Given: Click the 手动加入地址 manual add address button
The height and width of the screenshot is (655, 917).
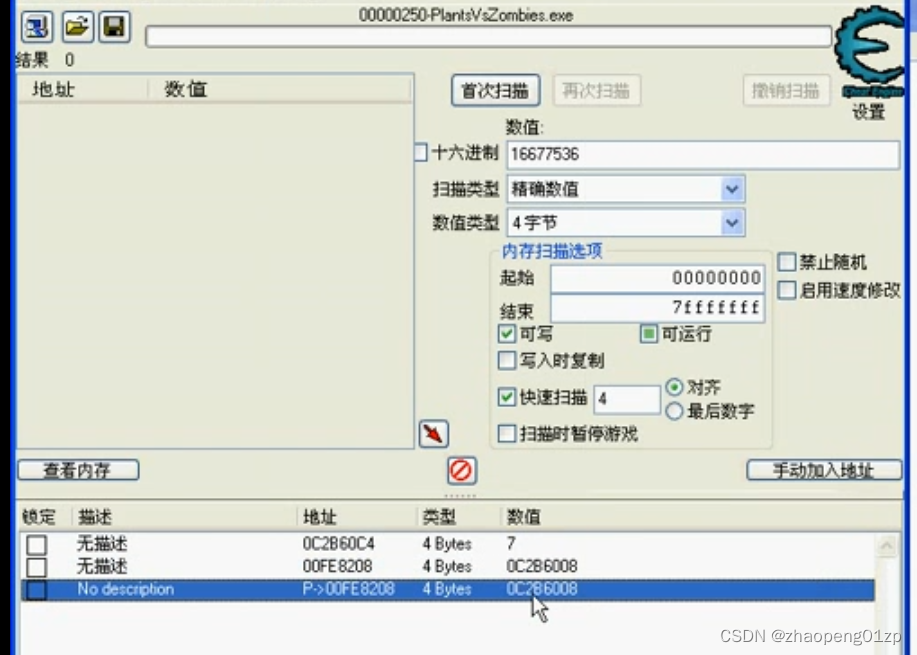Looking at the screenshot, I should (823, 470).
